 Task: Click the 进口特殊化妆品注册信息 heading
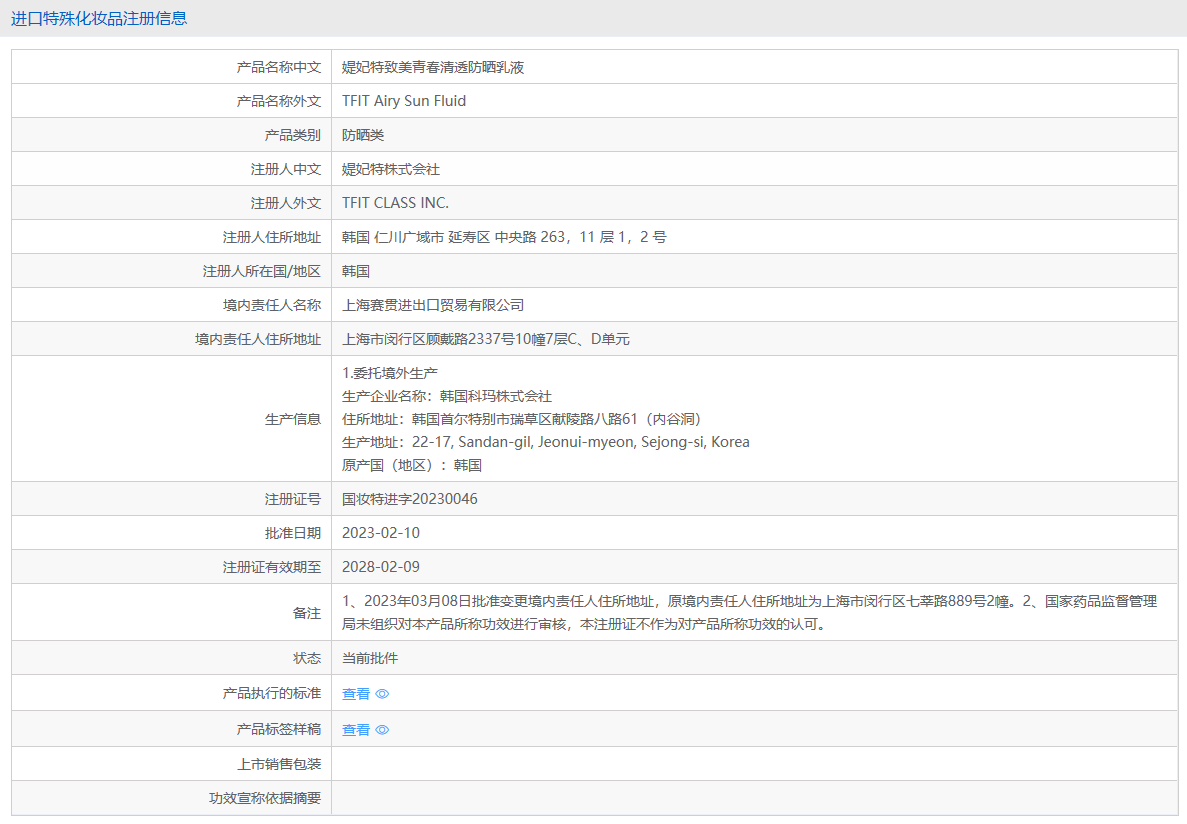[x=99, y=18]
